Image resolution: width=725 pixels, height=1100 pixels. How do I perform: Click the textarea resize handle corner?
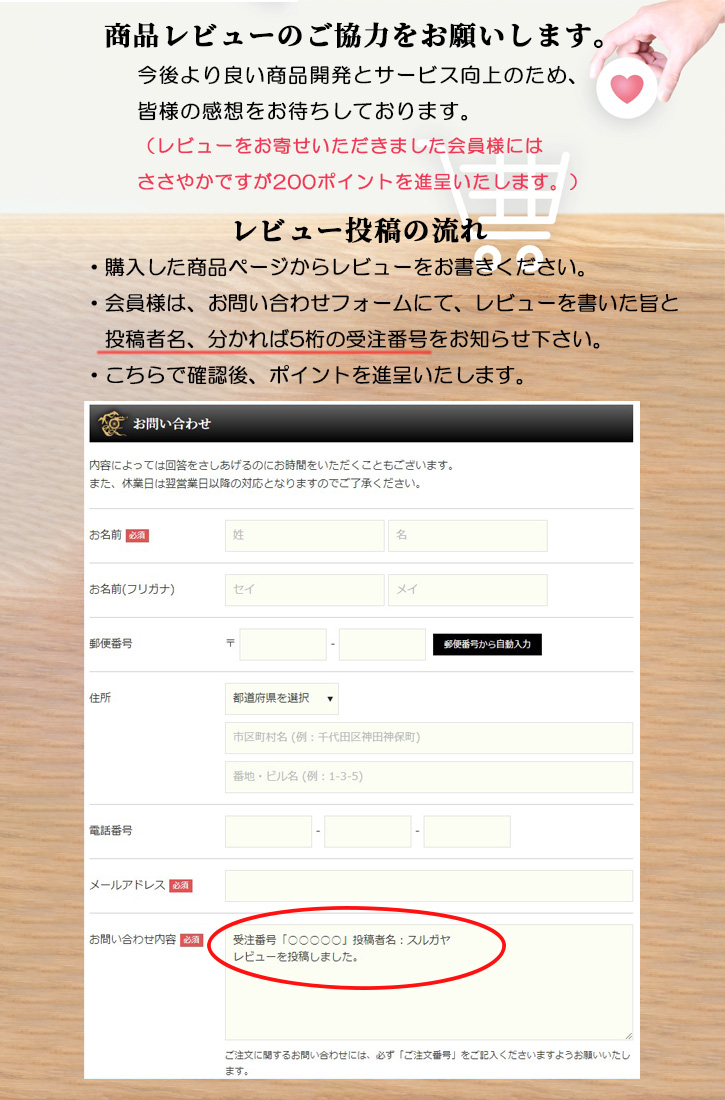click(x=628, y=1035)
